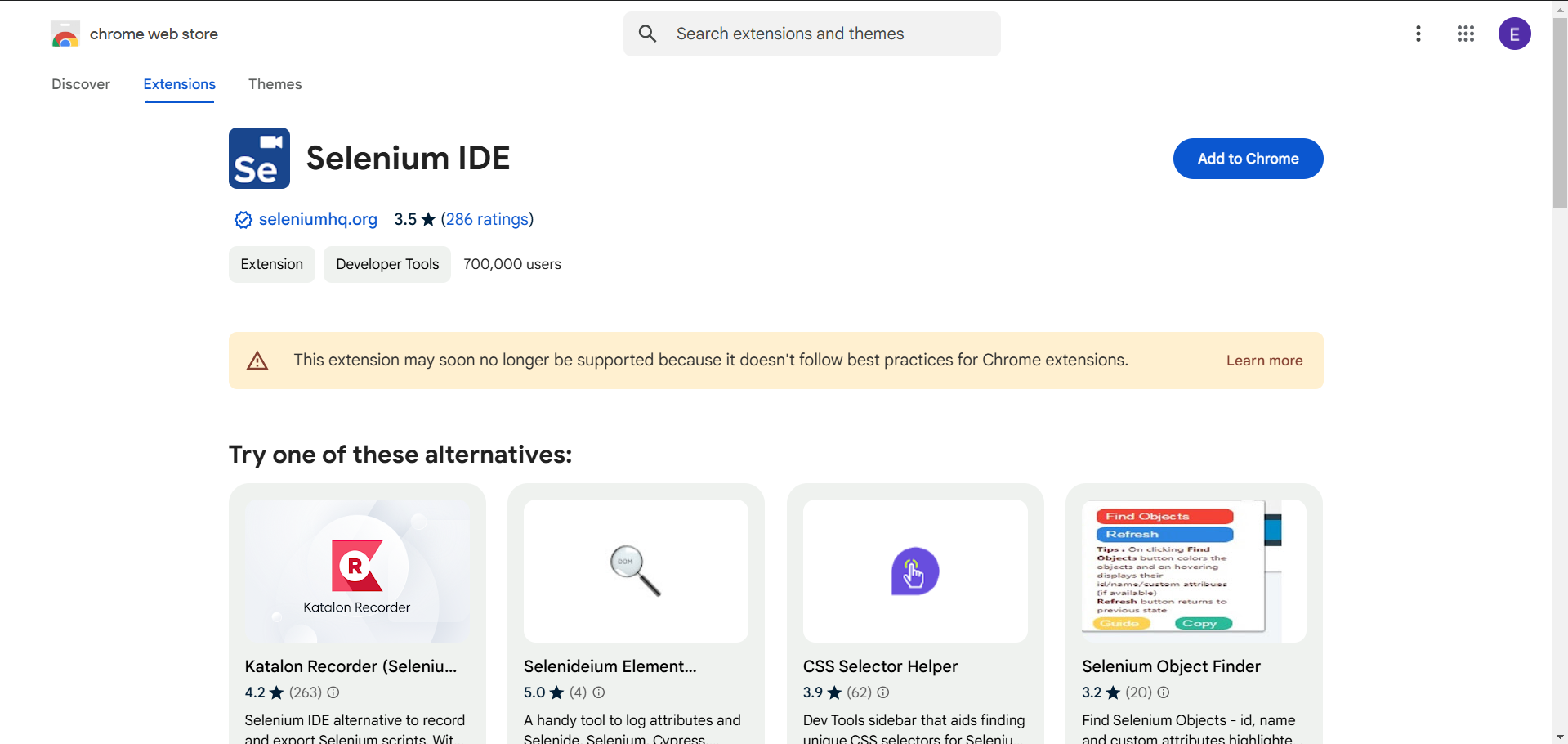Switch to the Extensions tab

pos(180,84)
